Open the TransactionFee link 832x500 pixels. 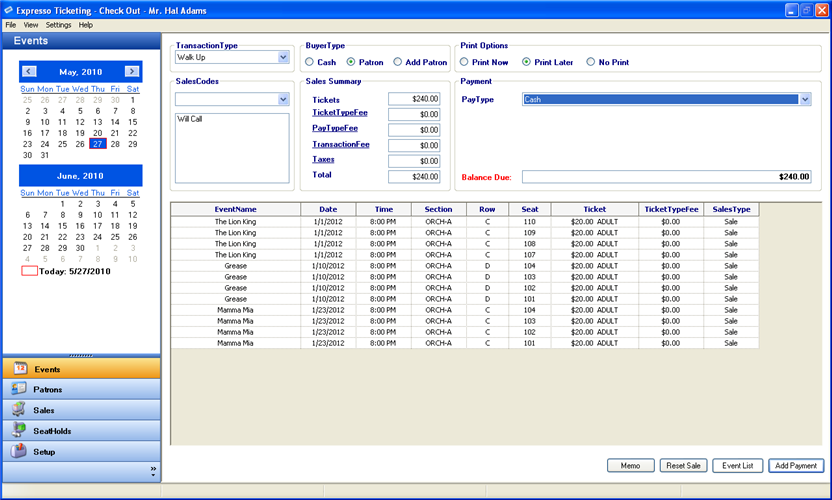click(x=341, y=144)
